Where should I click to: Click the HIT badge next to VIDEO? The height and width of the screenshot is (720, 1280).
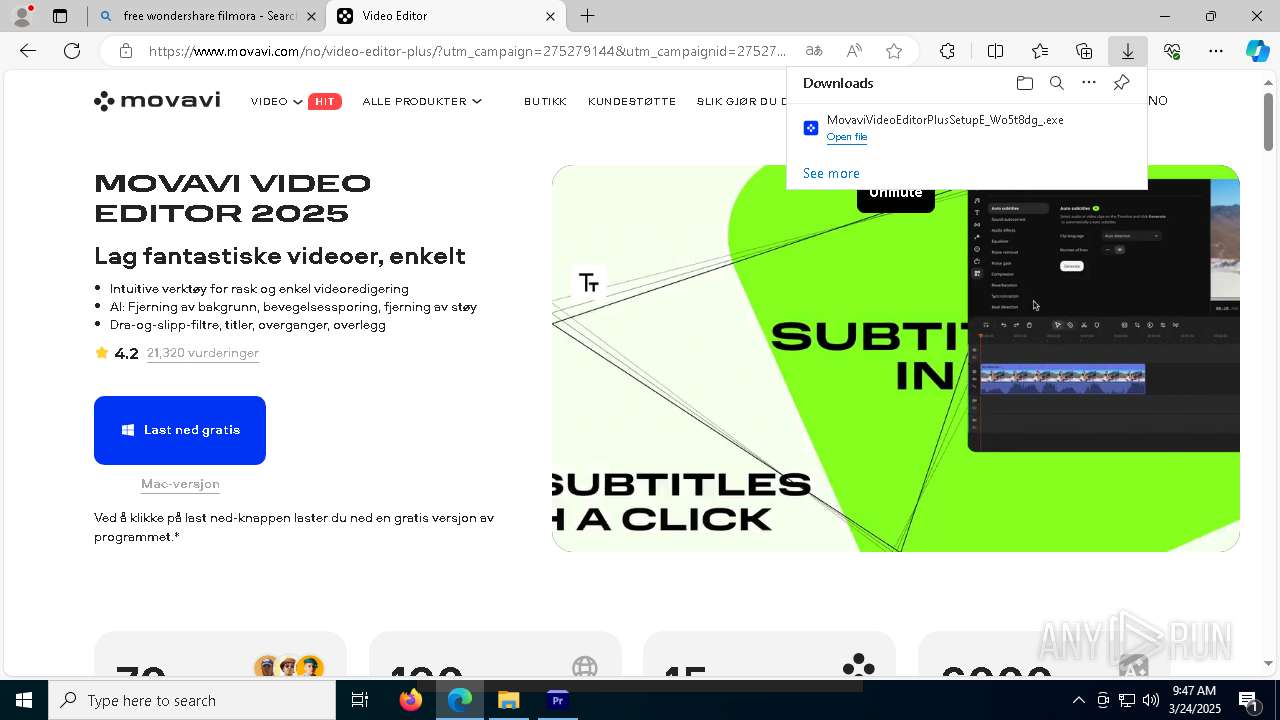pyautogui.click(x=325, y=101)
